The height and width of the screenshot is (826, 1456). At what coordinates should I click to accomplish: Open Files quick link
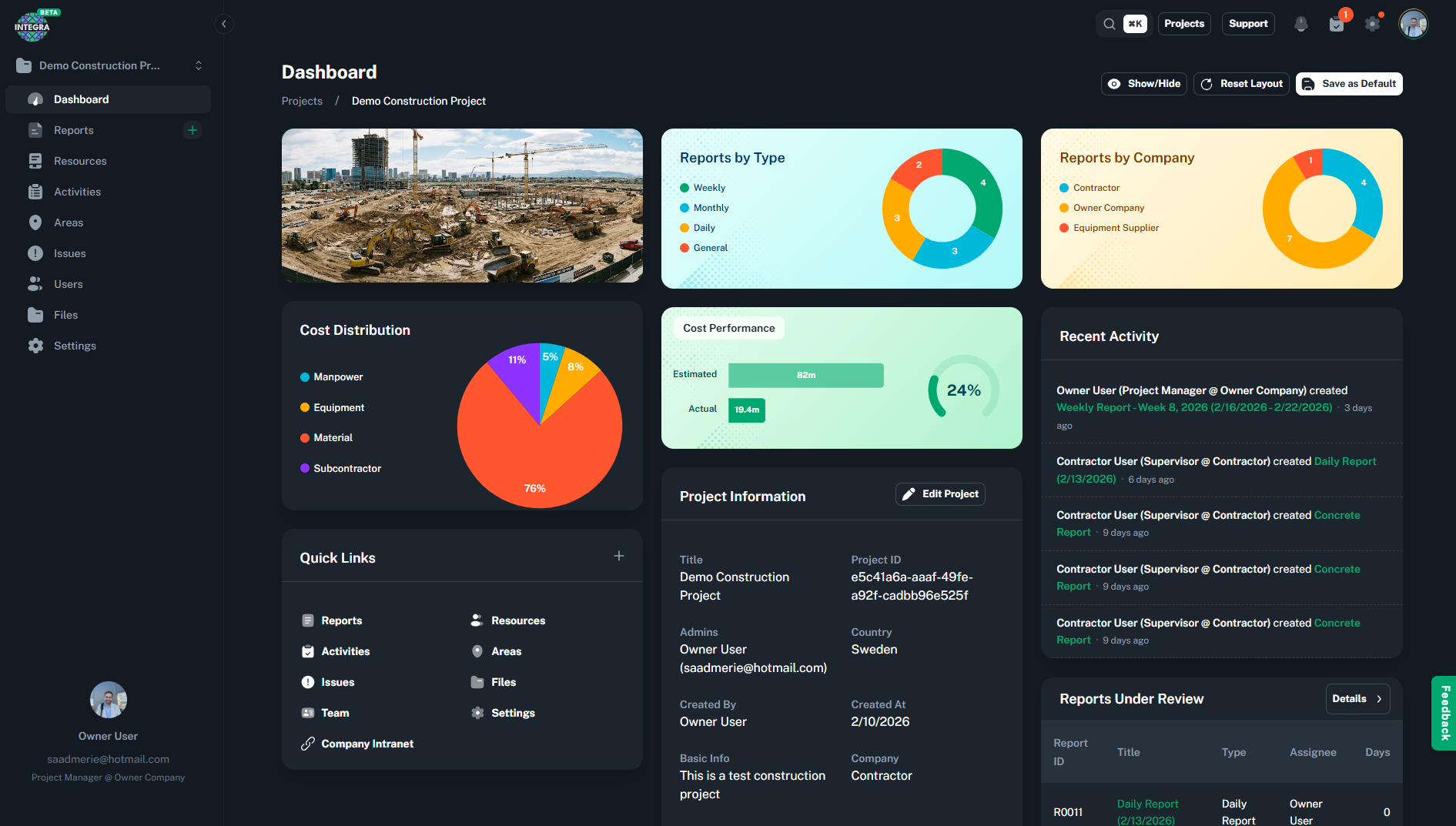(x=494, y=682)
